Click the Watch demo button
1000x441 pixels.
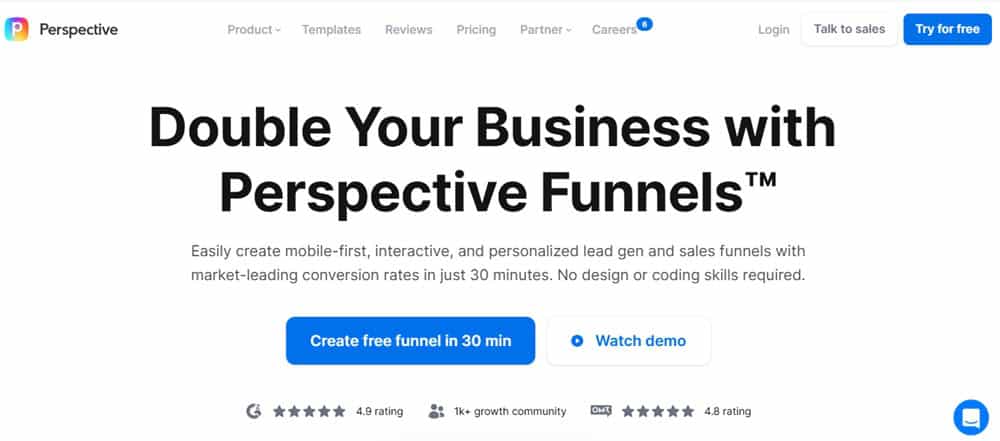[629, 341]
